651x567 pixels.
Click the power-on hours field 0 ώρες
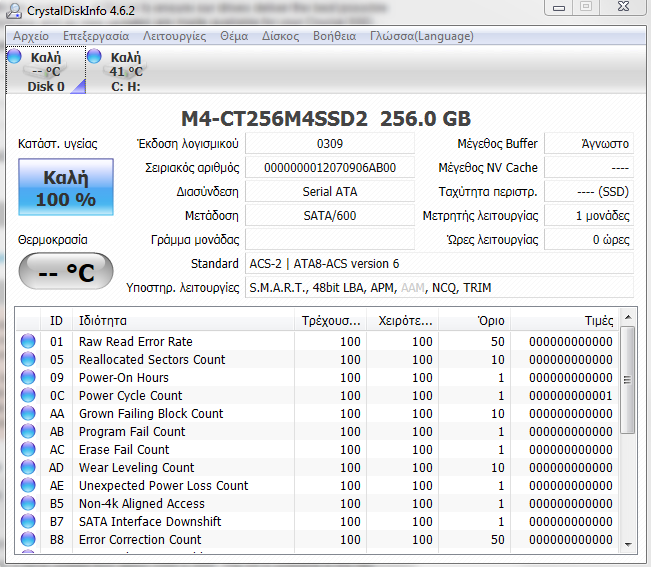(x=589, y=240)
